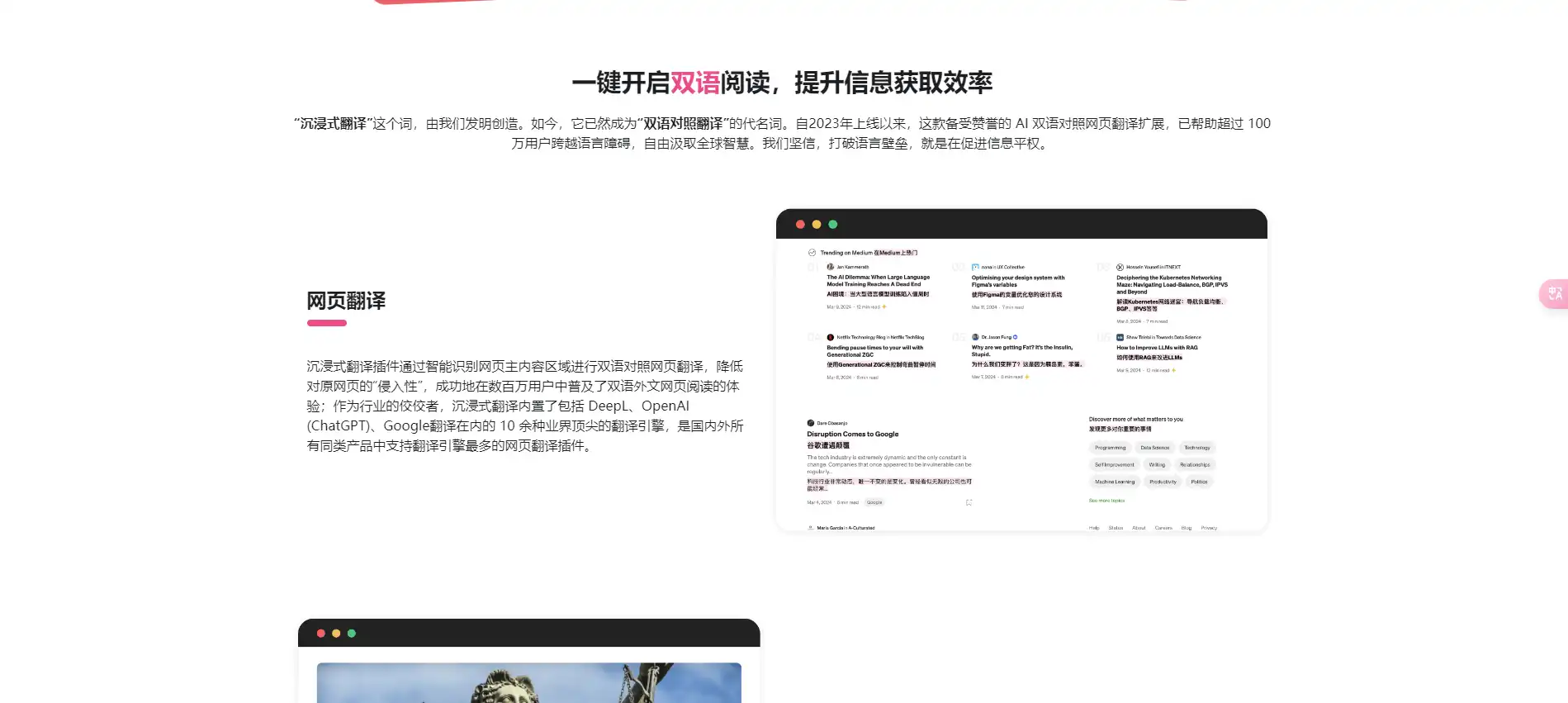Screen dimensions: 1568x703
Task: Open 'Optimising your design system' article
Action: point(1018,281)
